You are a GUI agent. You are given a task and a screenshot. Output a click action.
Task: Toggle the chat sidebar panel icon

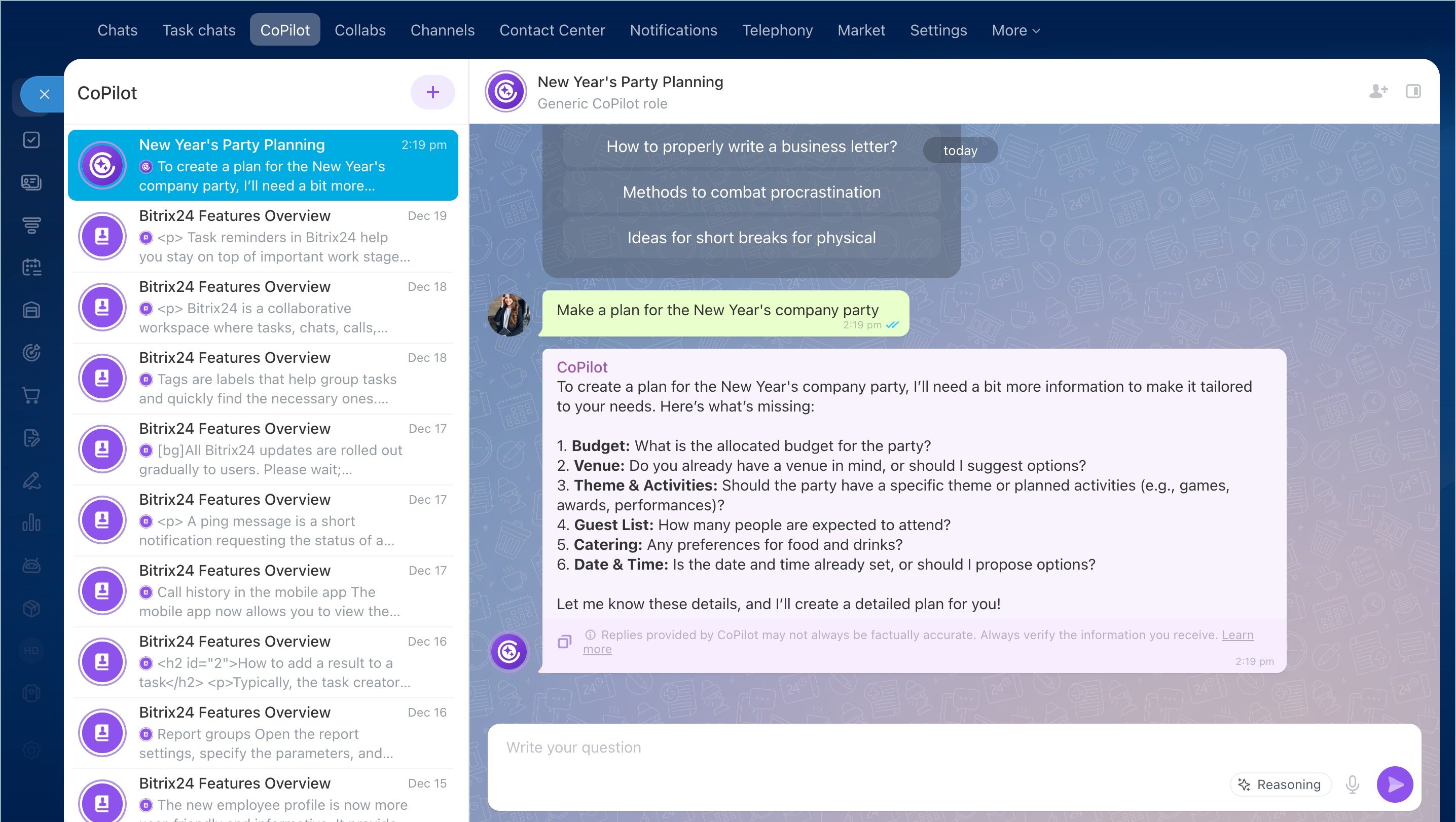click(1413, 91)
